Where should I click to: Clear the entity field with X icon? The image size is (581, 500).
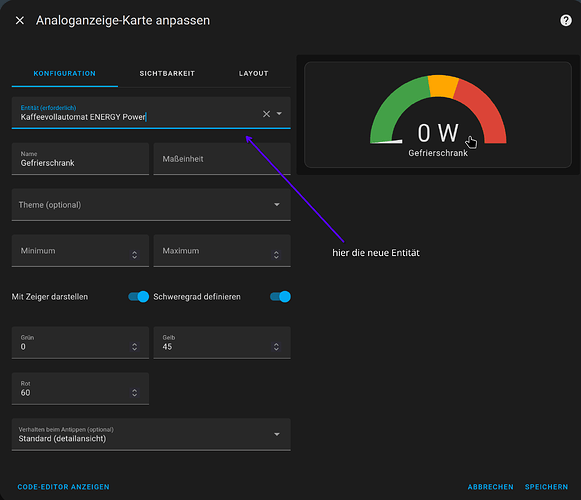coord(266,114)
